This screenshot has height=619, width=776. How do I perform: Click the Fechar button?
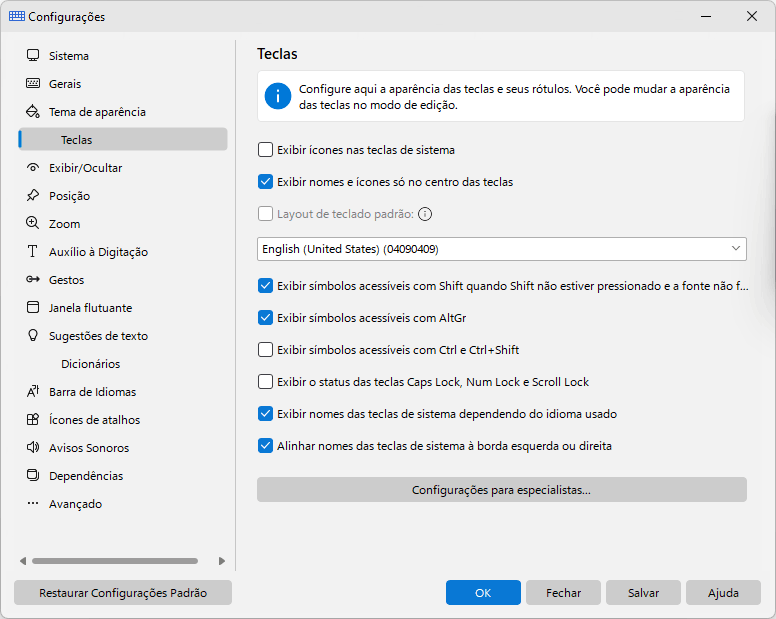point(563,592)
